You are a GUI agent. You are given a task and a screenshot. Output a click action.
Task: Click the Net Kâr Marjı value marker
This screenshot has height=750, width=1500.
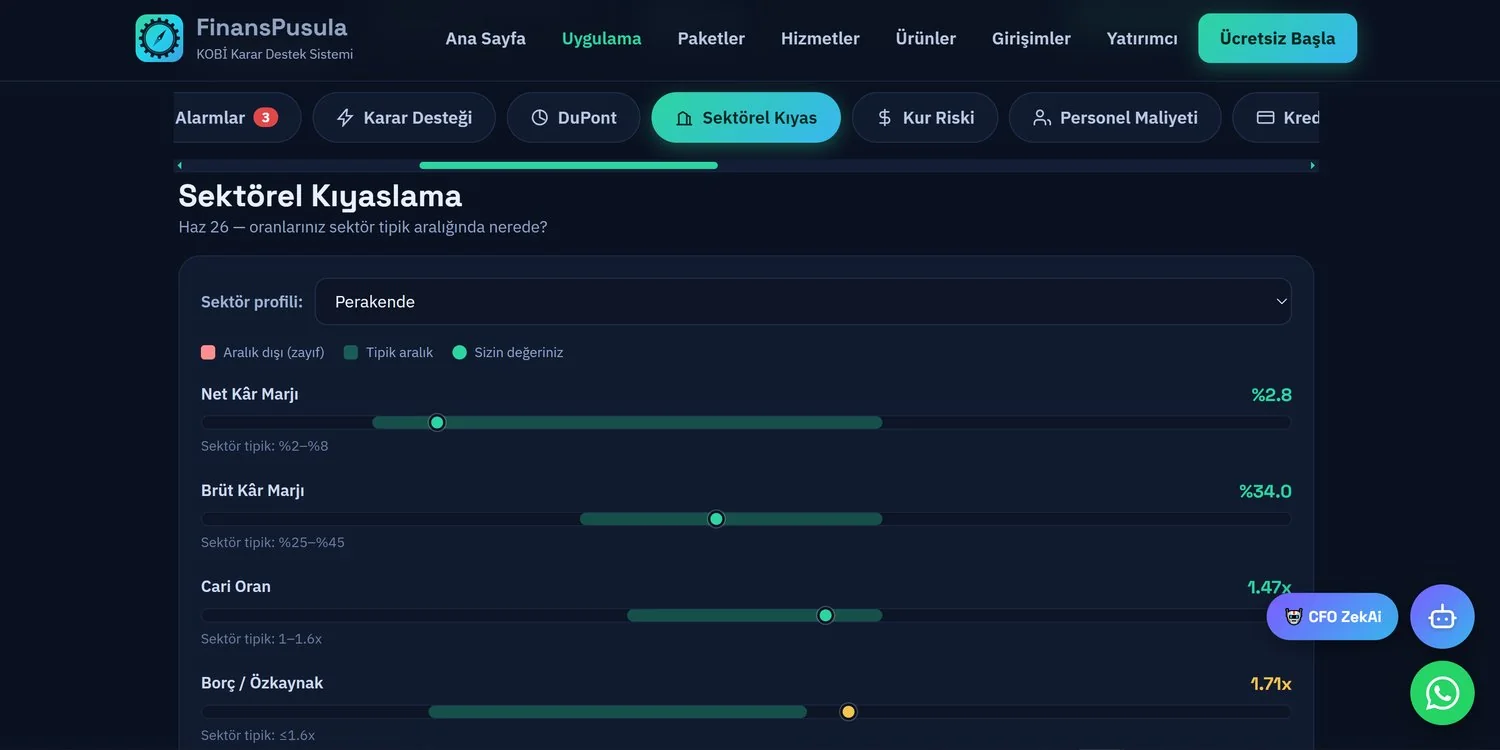[437, 422]
